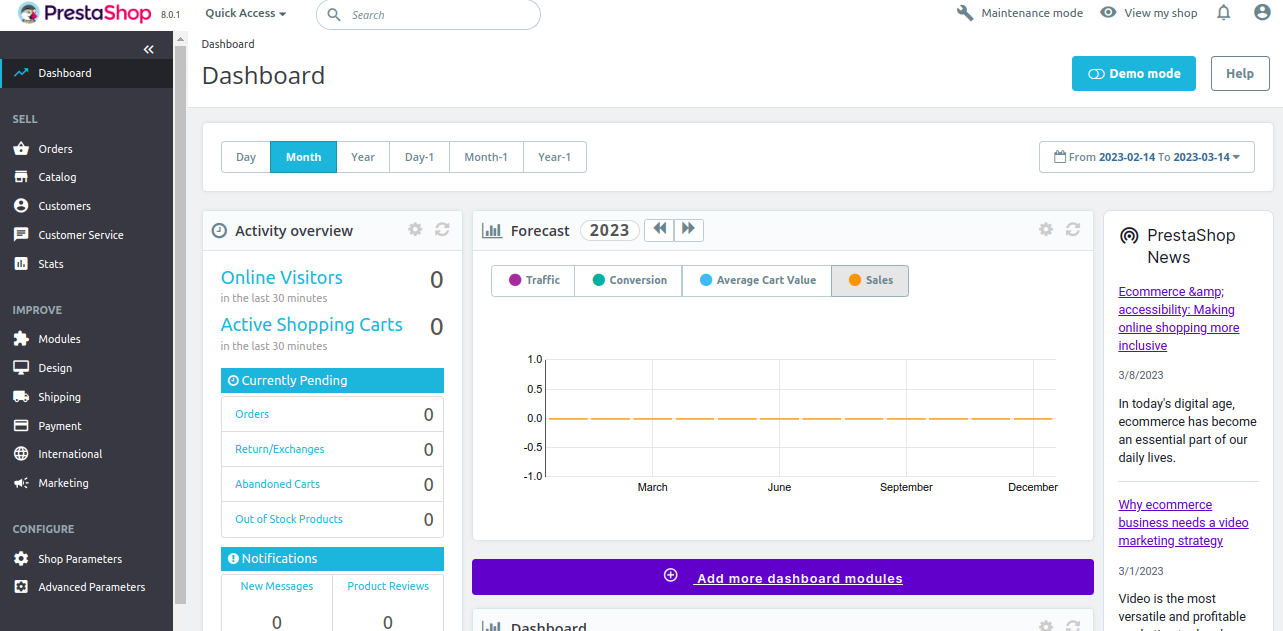
Task: Refresh the Forecast panel
Action: [x=1072, y=230]
